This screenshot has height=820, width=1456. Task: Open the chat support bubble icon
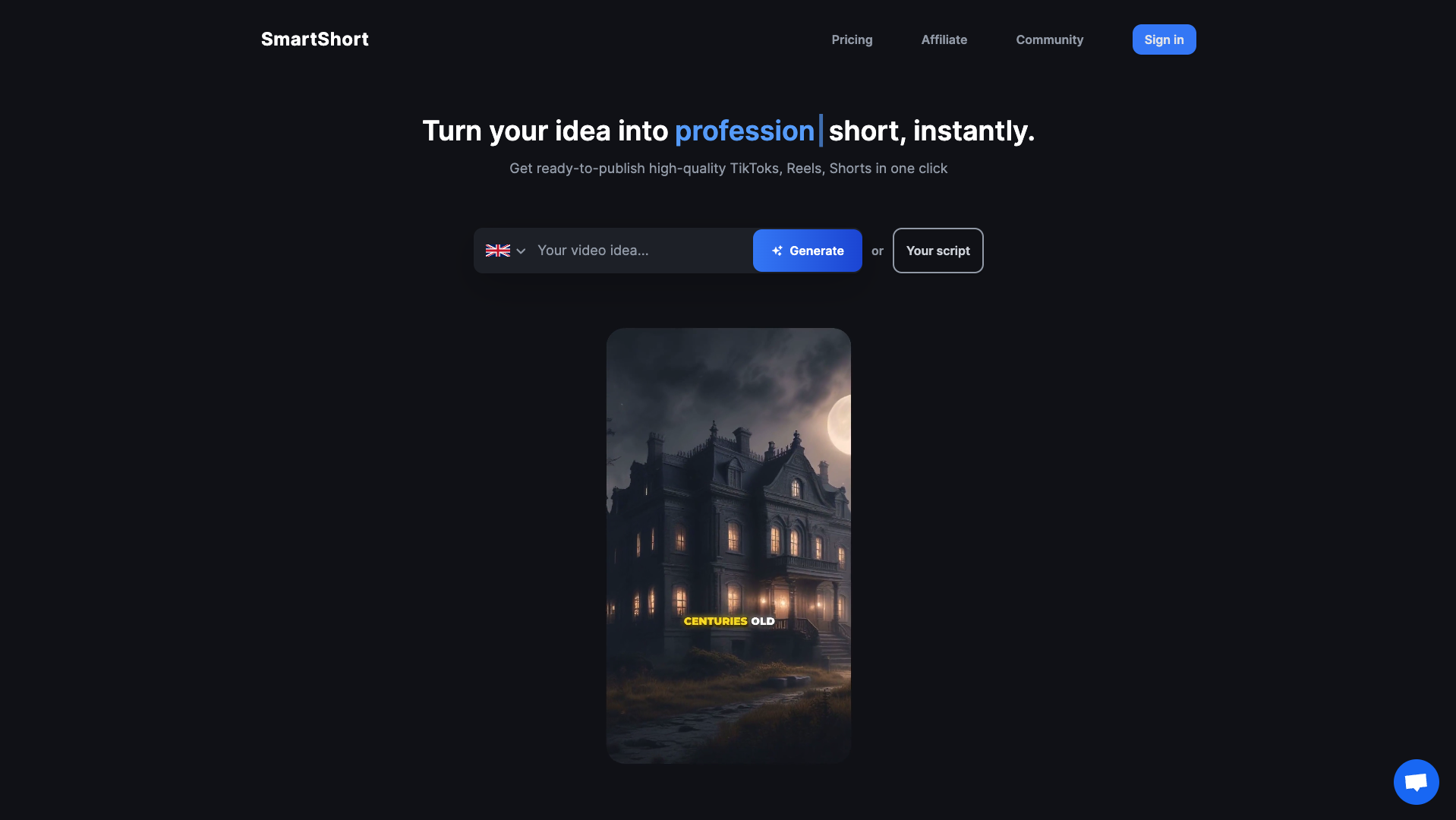(1416, 781)
